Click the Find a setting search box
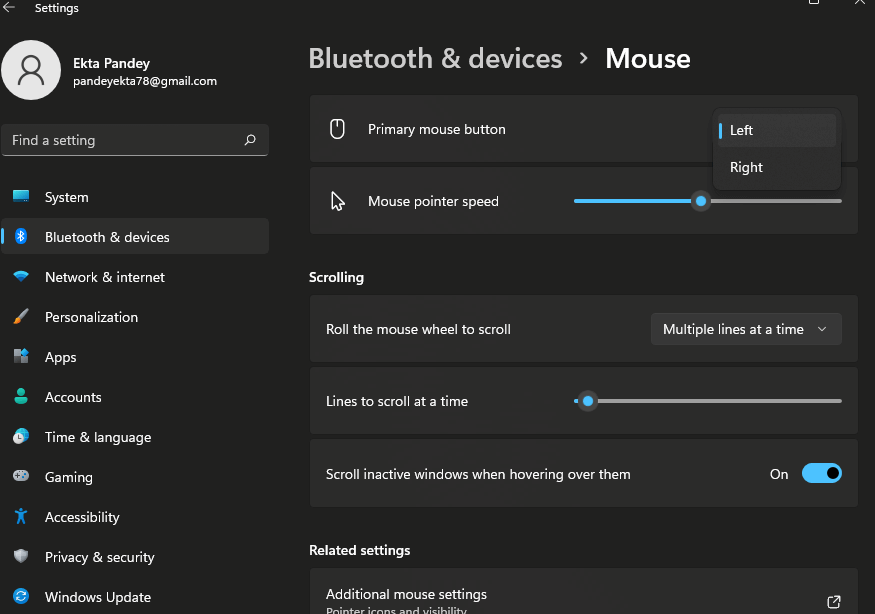 (120, 140)
